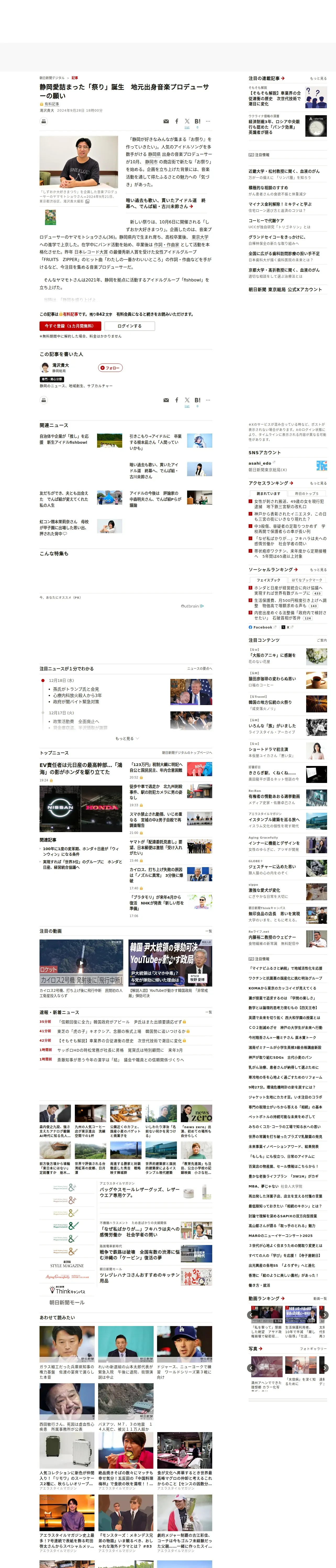Open 一覧 link beside 注目の動画
This screenshot has width=336, height=1568.
[x=209, y=931]
